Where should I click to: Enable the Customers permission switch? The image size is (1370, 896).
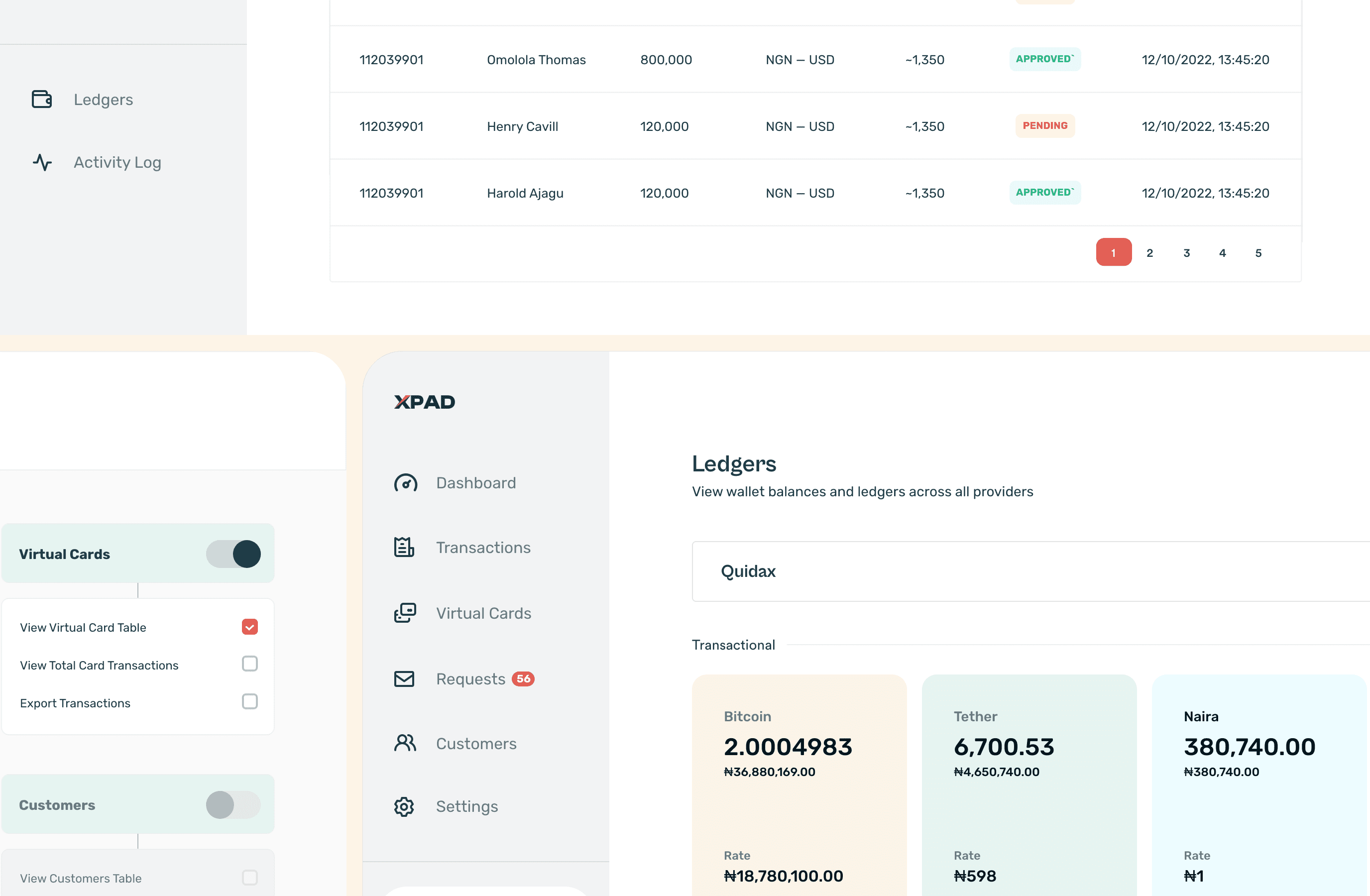click(233, 804)
